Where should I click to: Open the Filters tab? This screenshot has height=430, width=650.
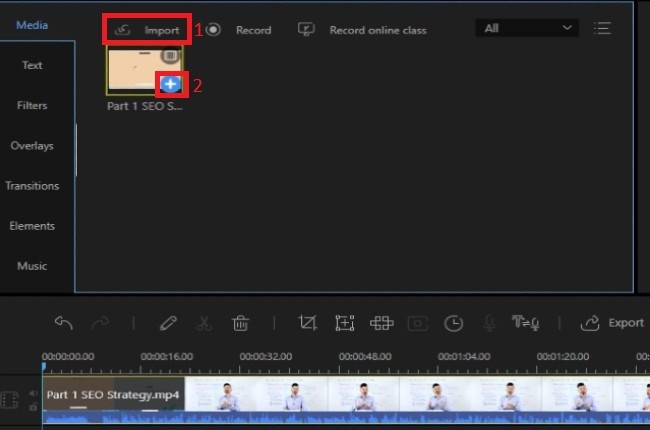coord(32,105)
